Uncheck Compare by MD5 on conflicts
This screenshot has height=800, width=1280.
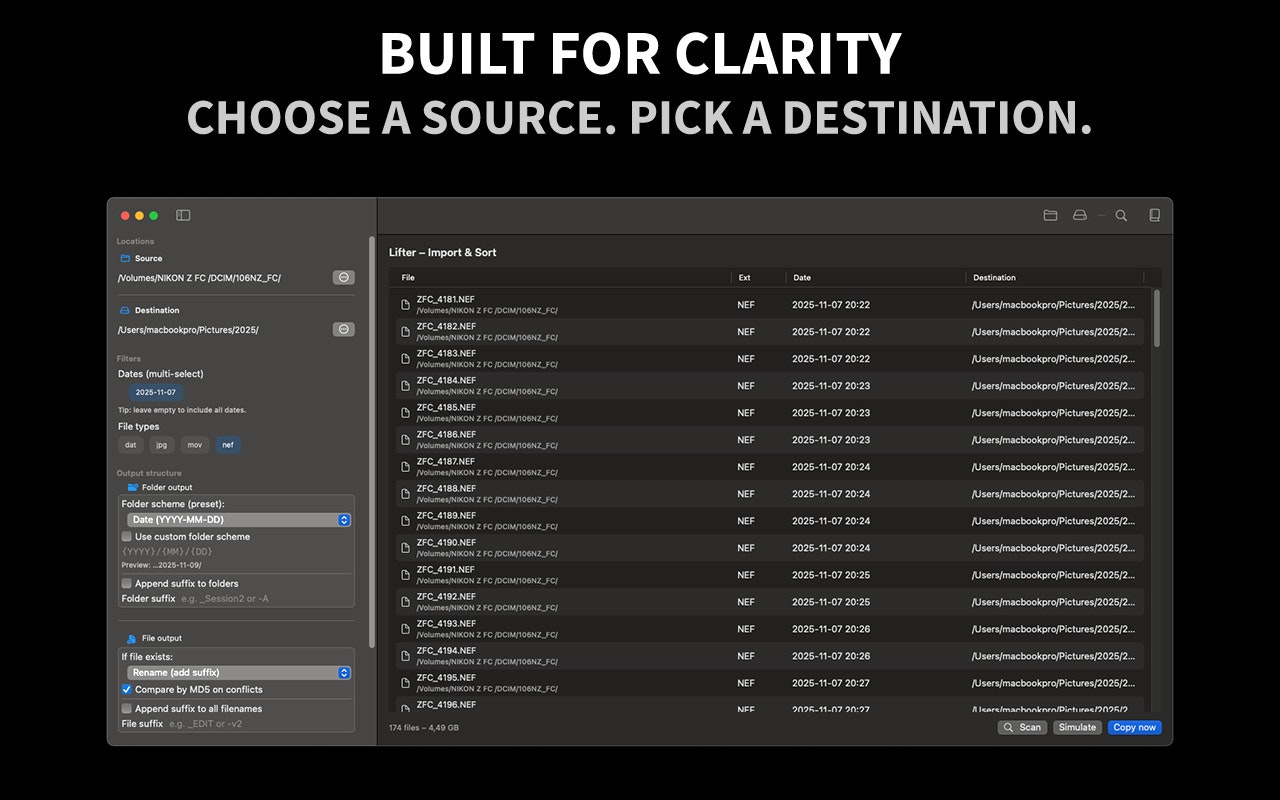pos(124,689)
